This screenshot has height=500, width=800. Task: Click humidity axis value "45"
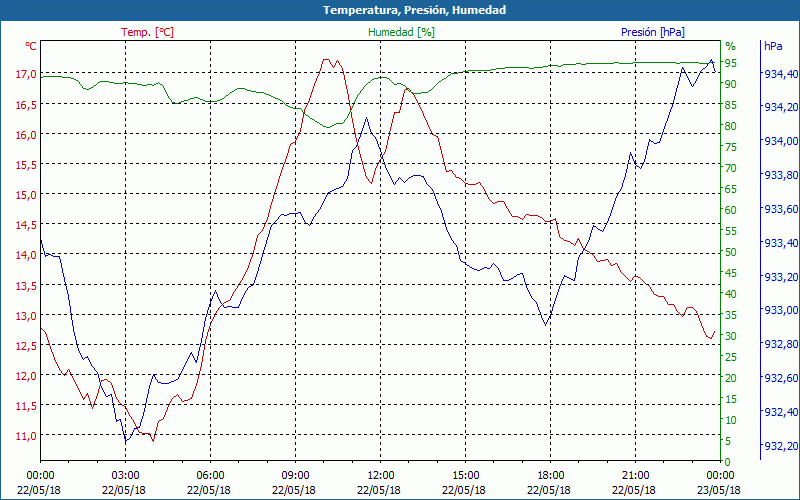tap(731, 273)
